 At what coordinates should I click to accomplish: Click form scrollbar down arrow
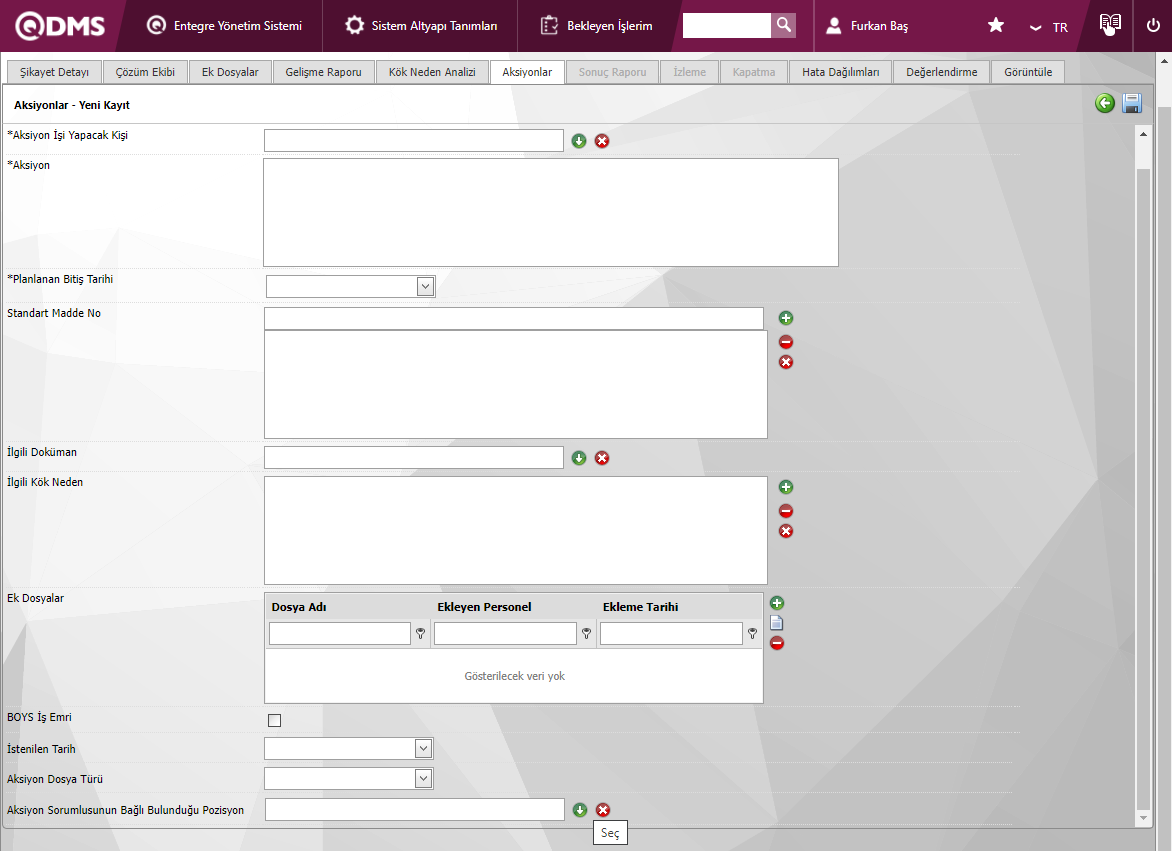tap(1143, 819)
